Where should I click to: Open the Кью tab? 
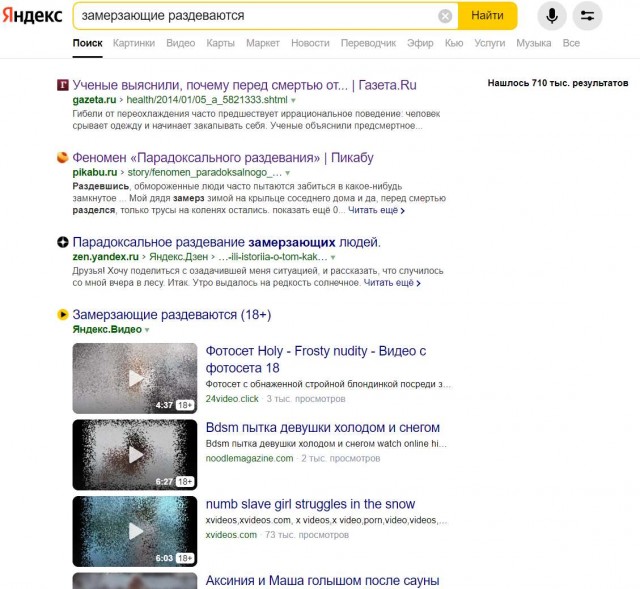(x=454, y=43)
